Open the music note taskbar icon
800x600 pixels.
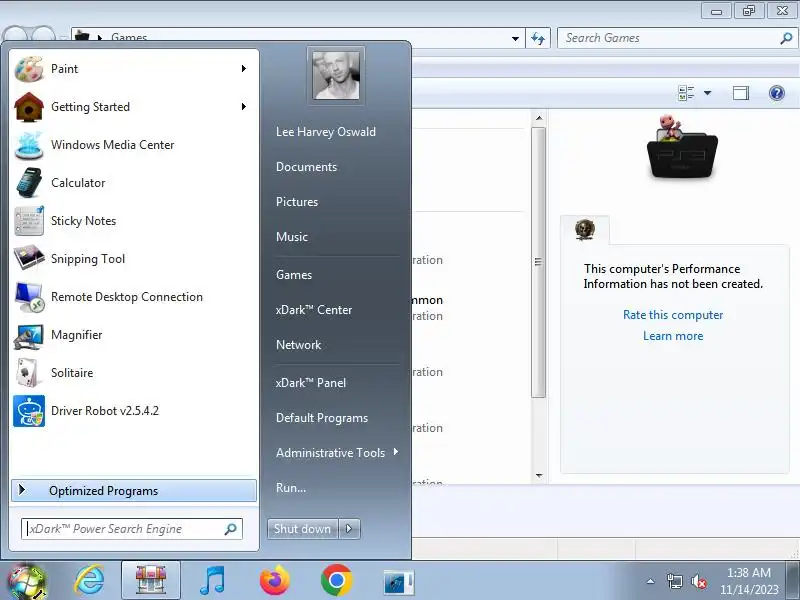coord(212,581)
